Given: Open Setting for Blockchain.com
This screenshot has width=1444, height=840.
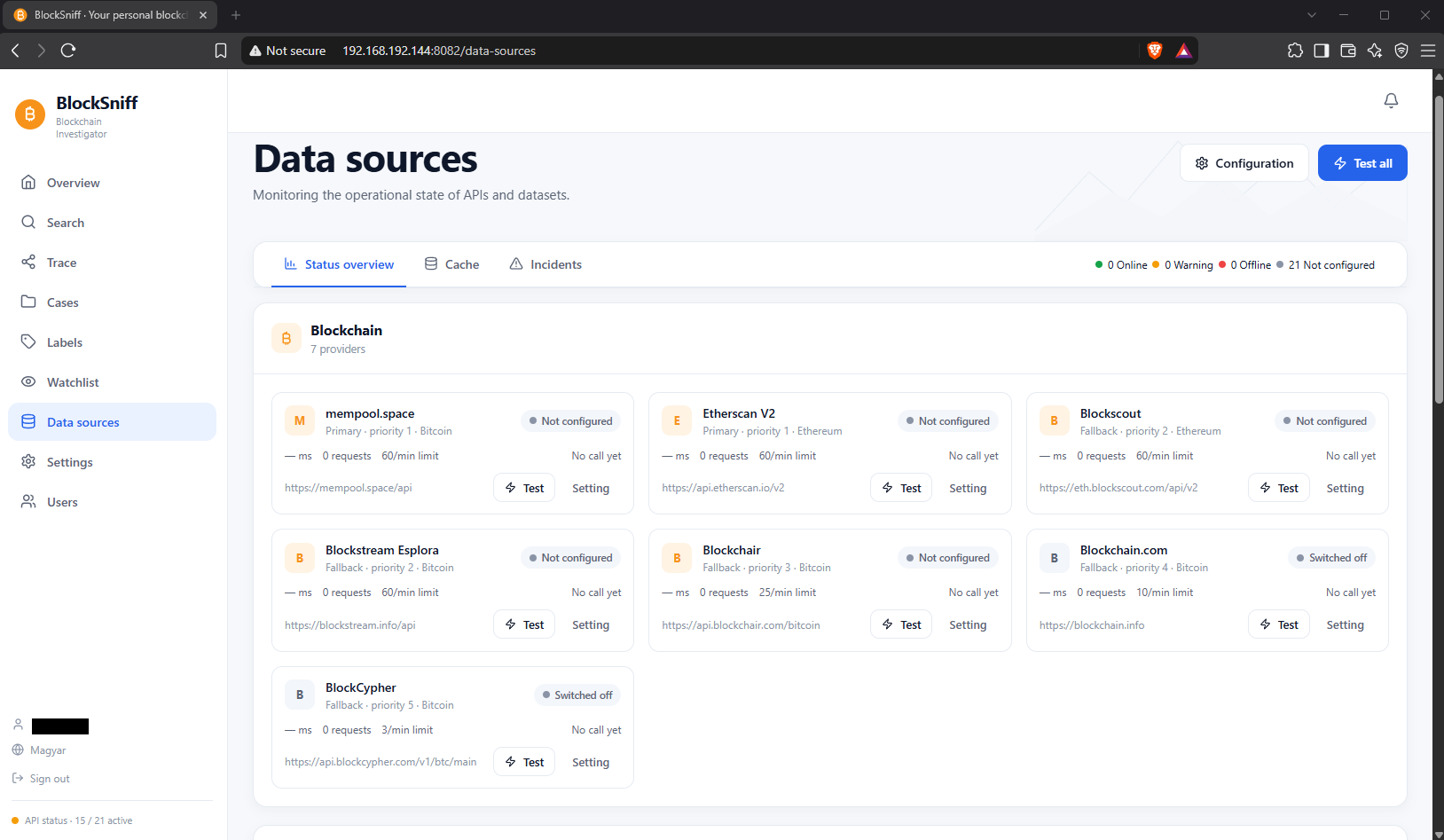Looking at the screenshot, I should (1346, 624).
